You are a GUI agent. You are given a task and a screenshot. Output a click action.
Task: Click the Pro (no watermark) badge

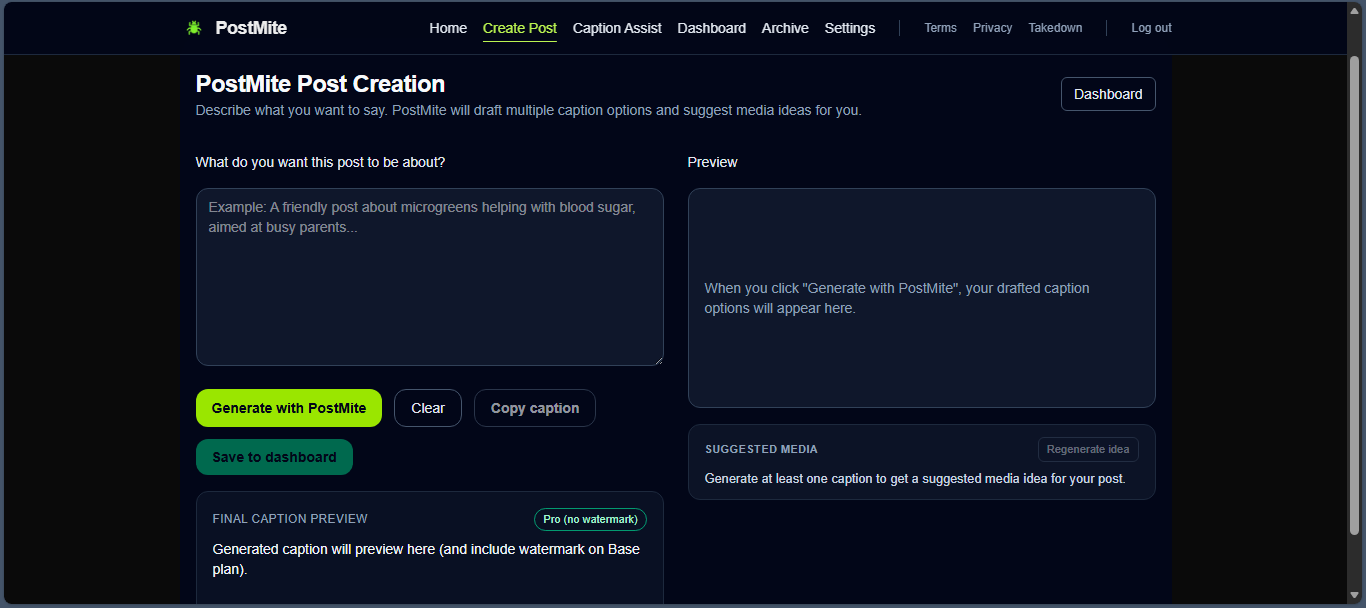[x=590, y=520]
